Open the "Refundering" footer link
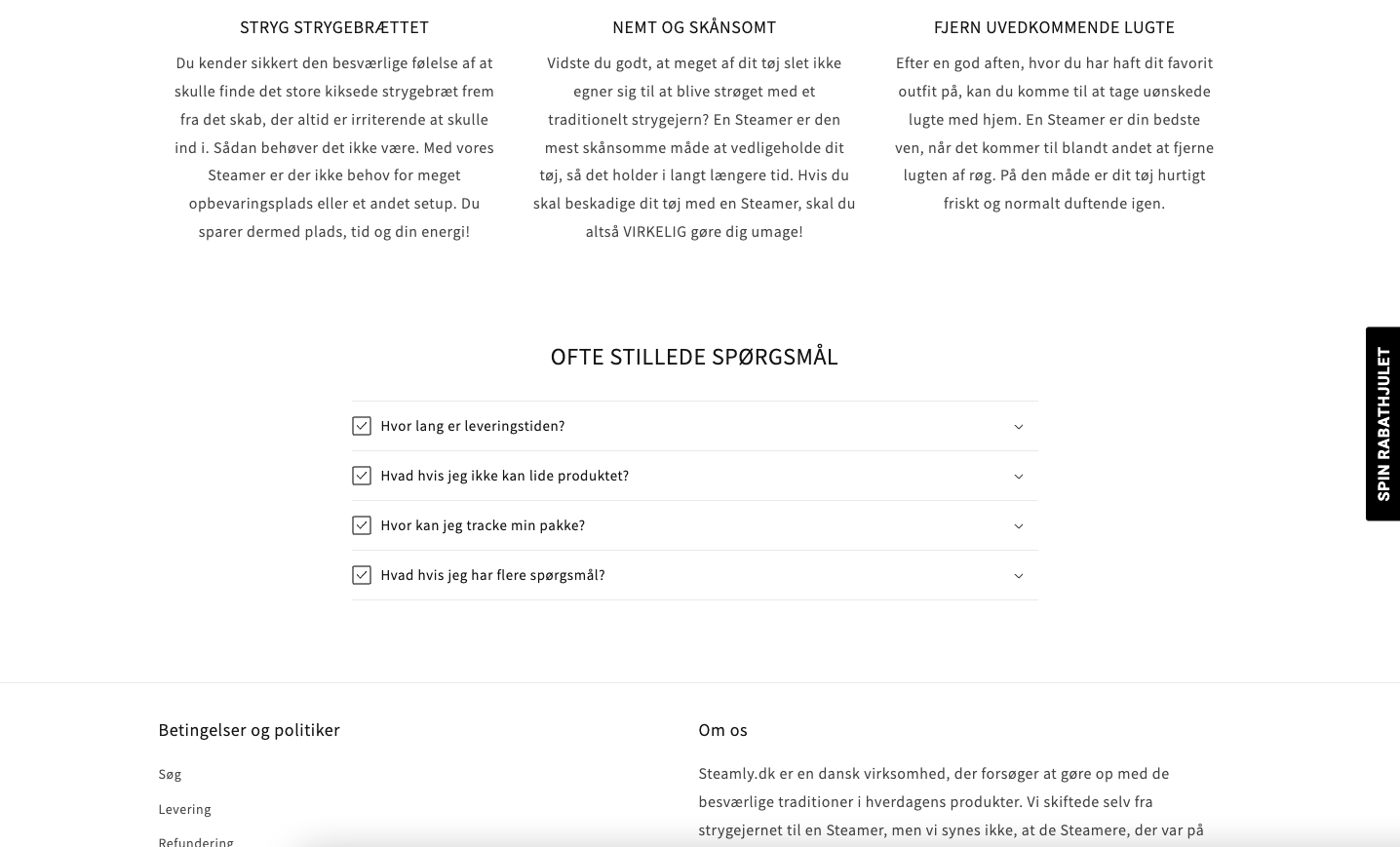This screenshot has height=847, width=1400. pos(196,841)
